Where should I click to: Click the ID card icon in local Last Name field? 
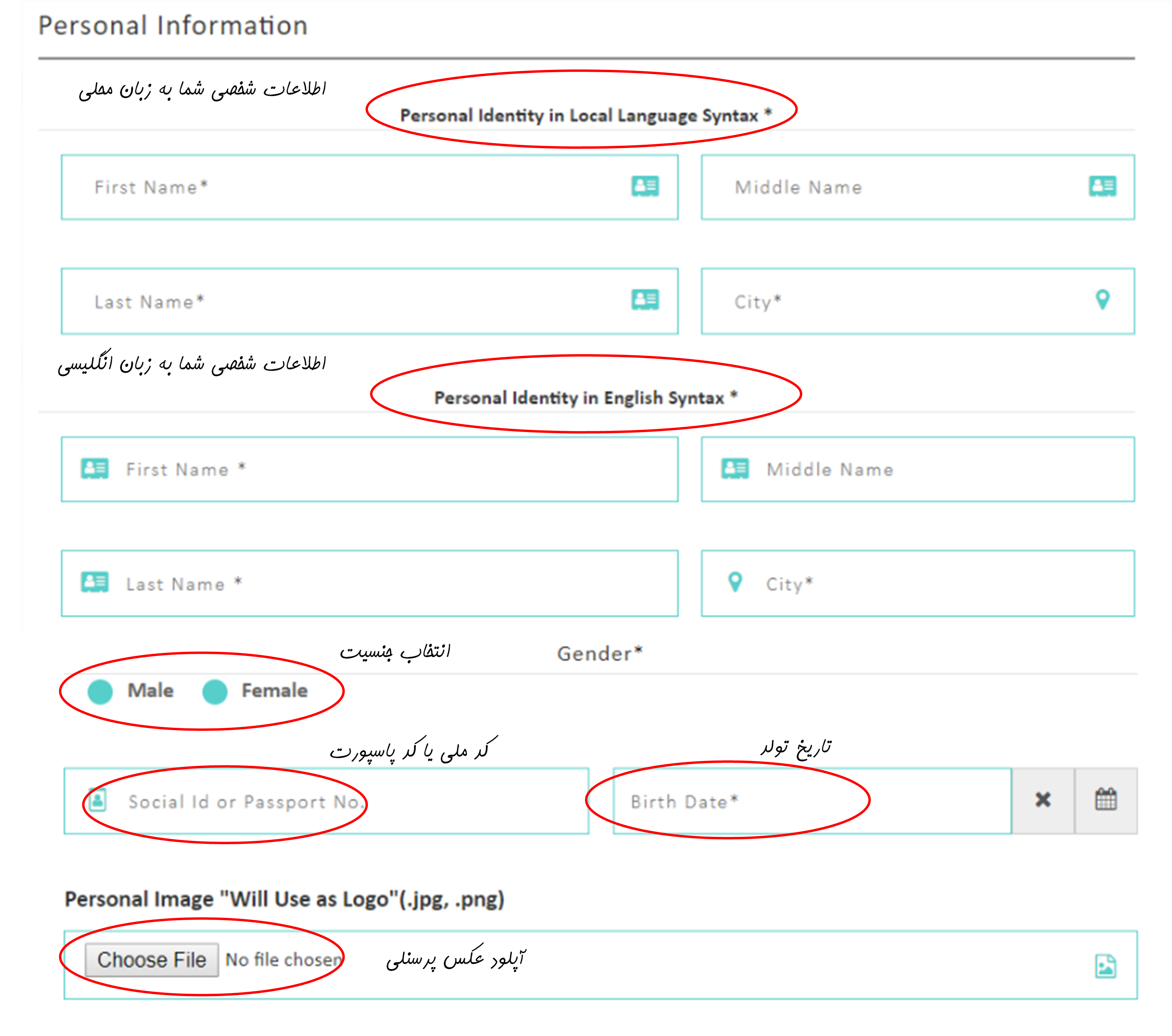pyautogui.click(x=645, y=300)
